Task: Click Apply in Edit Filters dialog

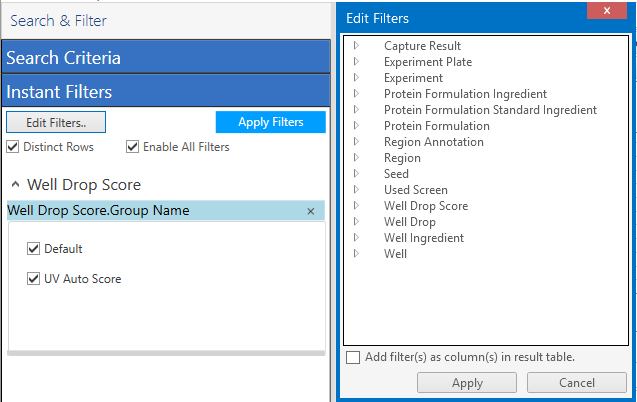Action: pyautogui.click(x=467, y=383)
